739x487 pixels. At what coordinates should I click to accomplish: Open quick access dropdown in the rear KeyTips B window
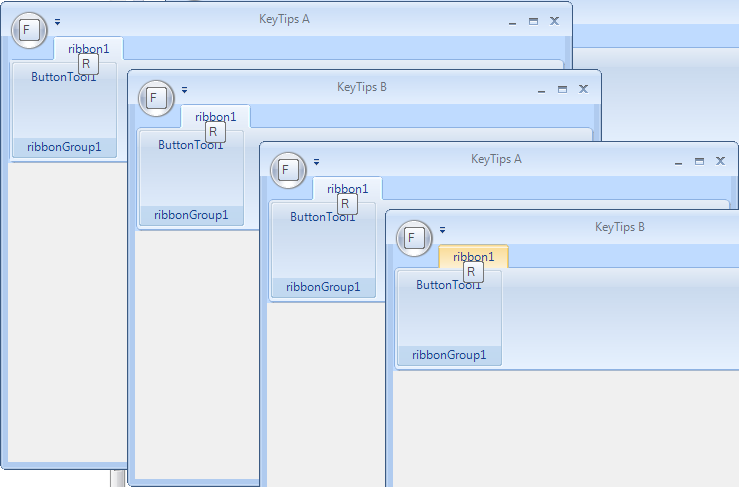click(185, 90)
